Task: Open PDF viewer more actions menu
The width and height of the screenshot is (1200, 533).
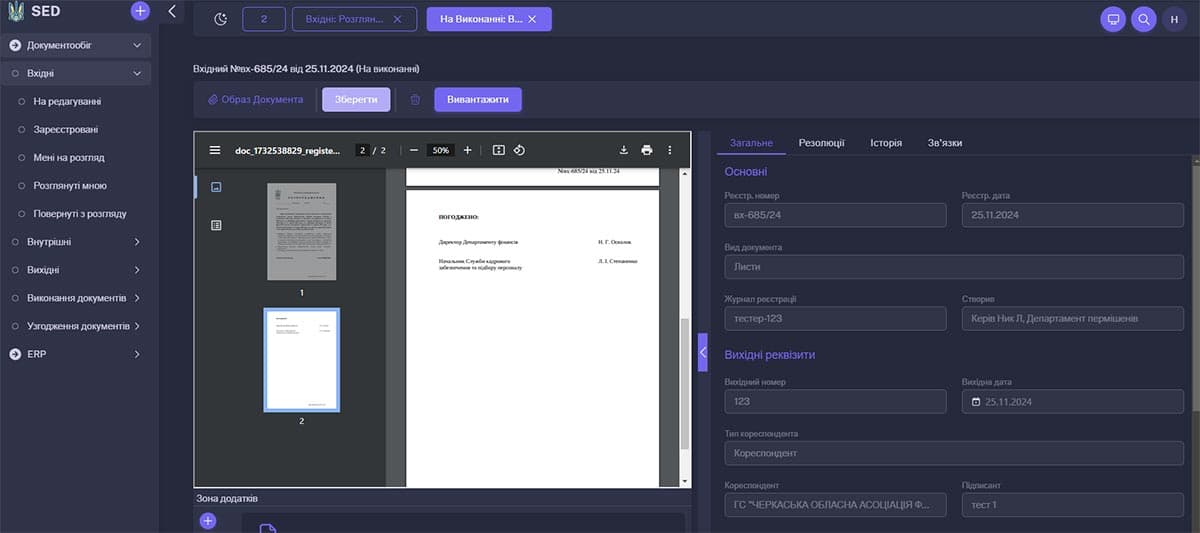Action: 670,150
